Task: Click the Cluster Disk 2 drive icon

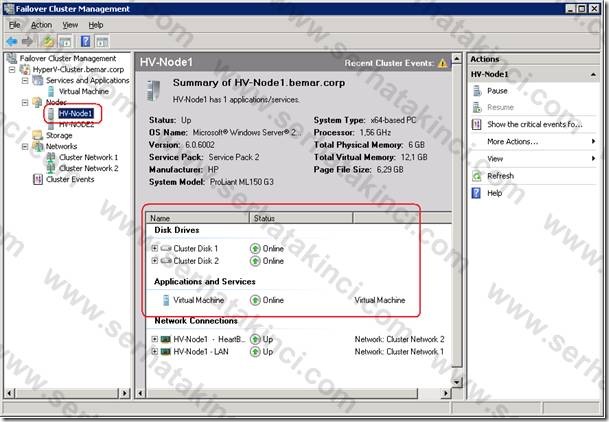Action: pyautogui.click(x=166, y=261)
